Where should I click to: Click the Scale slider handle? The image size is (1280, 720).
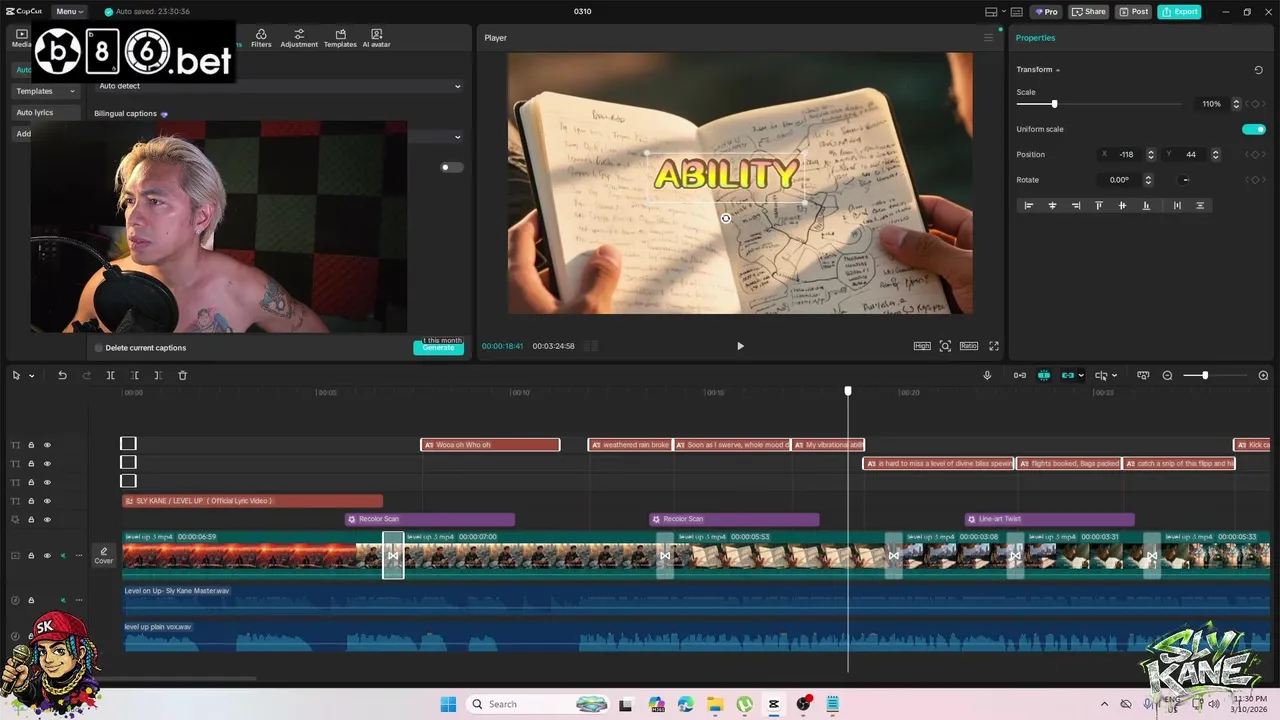pos(1054,104)
